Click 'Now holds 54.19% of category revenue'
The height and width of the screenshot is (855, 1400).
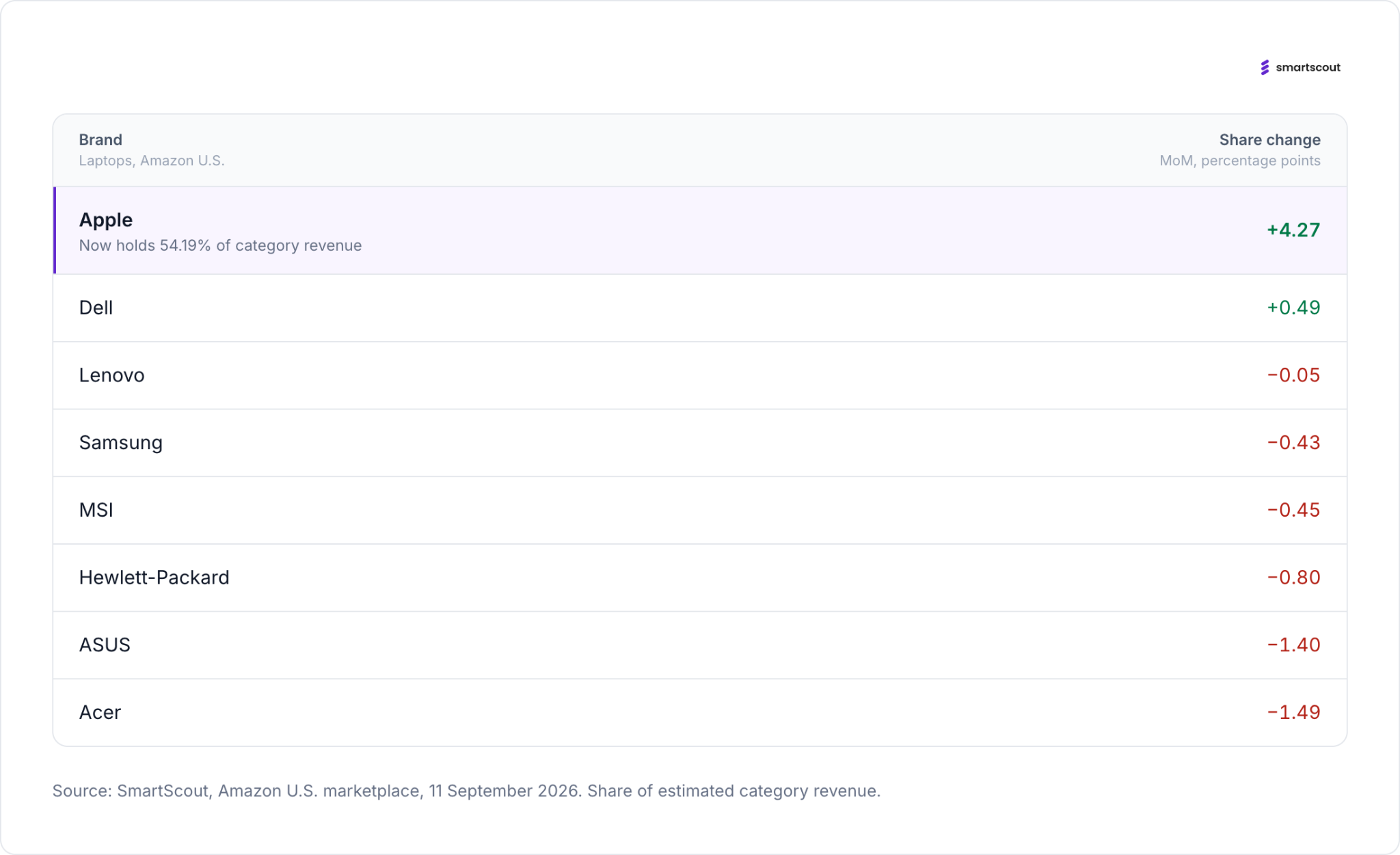click(220, 245)
